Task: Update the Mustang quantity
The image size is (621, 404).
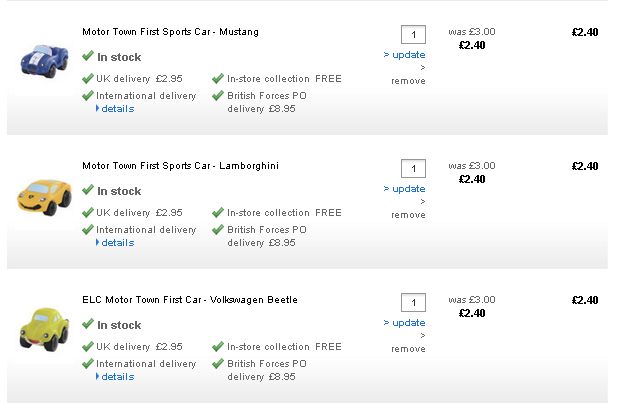Action: (407, 55)
